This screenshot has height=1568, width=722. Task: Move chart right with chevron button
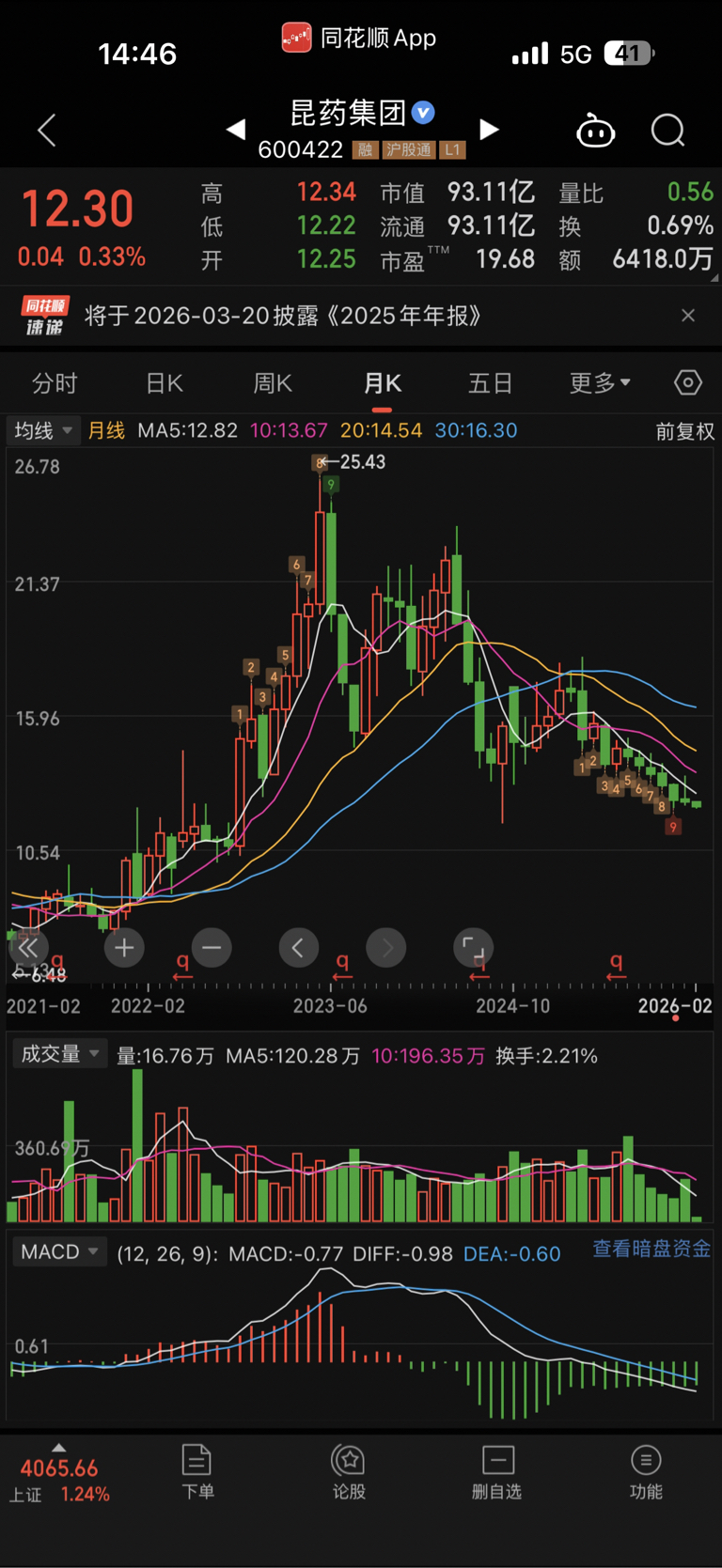point(386,948)
